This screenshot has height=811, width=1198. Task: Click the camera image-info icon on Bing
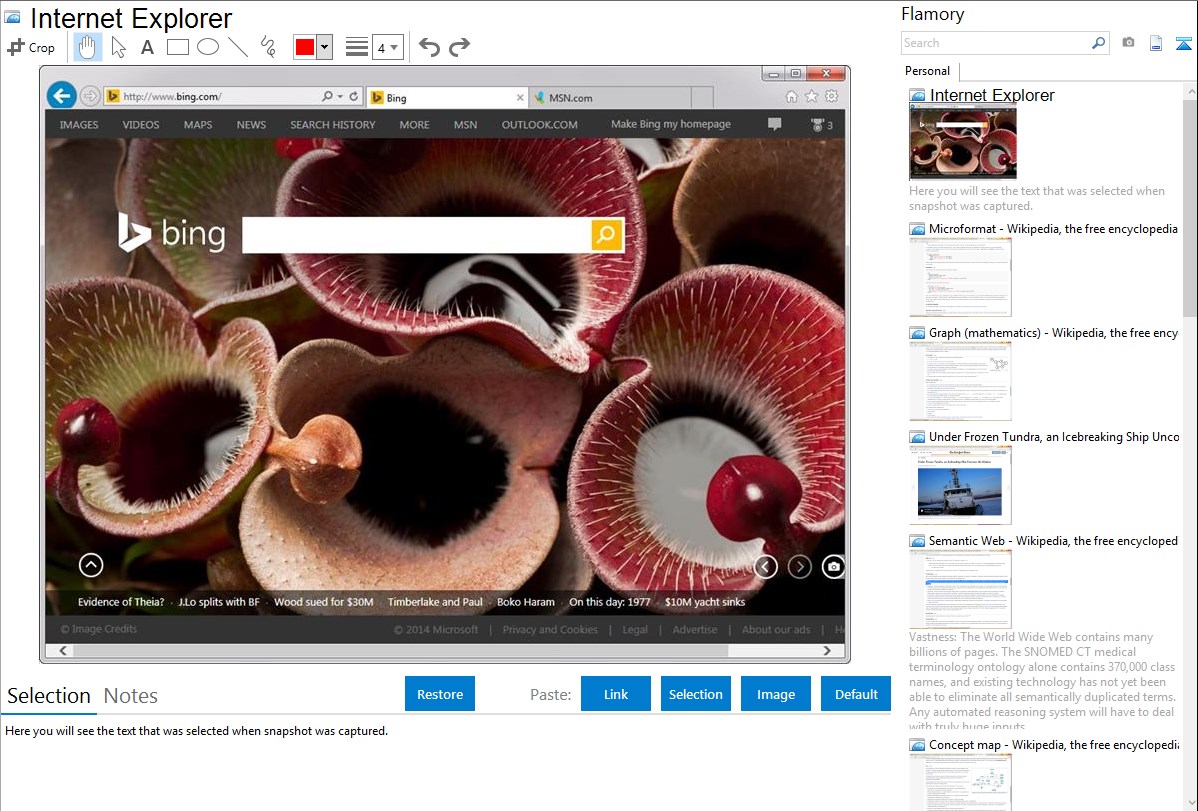click(833, 566)
